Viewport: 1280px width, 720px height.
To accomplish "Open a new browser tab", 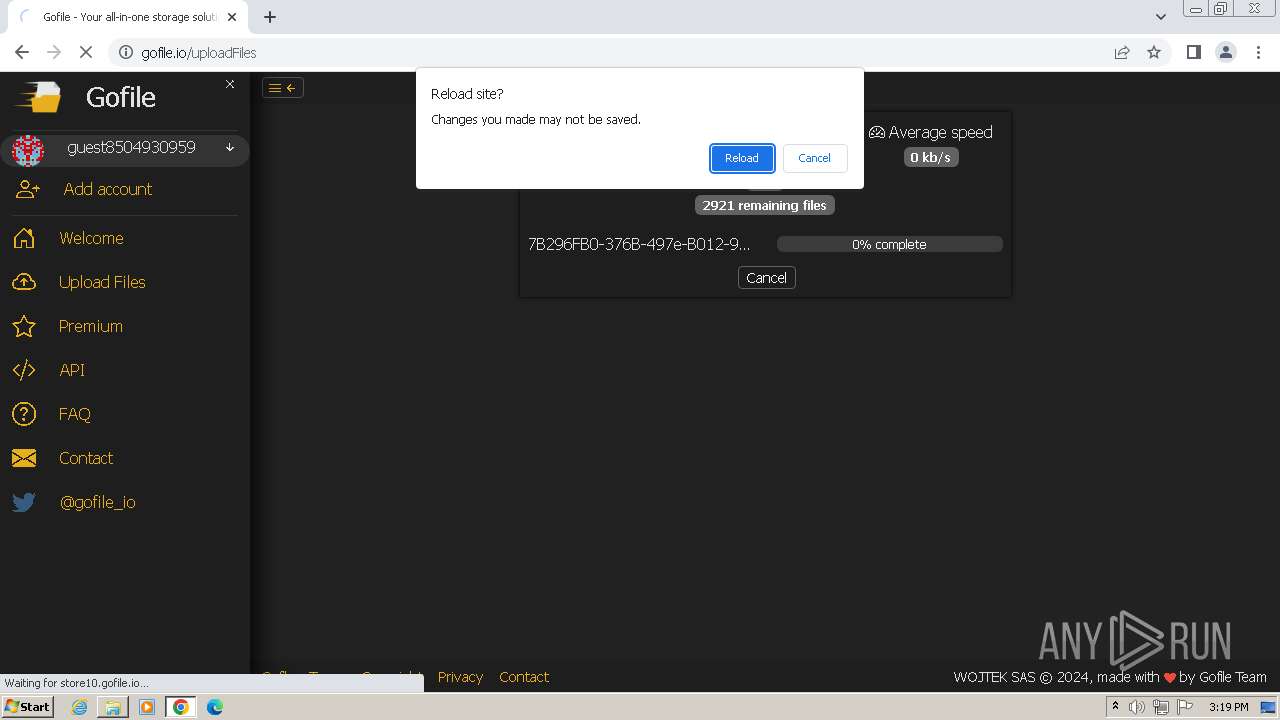I will (270, 17).
